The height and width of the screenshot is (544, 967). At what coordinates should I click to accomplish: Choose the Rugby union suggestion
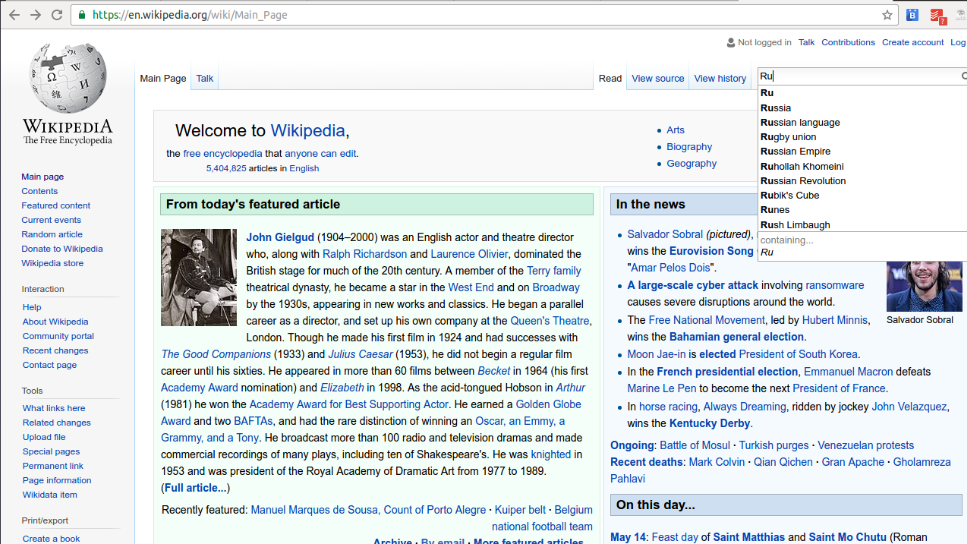click(862, 137)
